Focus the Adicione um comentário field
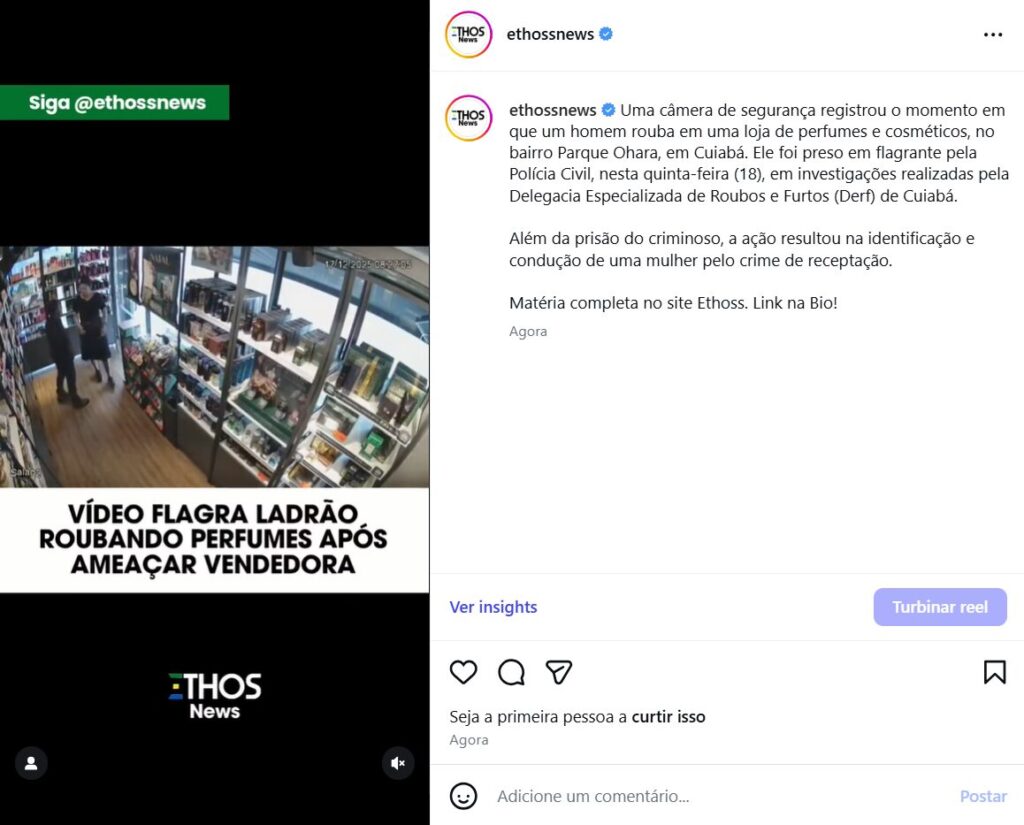The image size is (1024, 825). pos(718,796)
